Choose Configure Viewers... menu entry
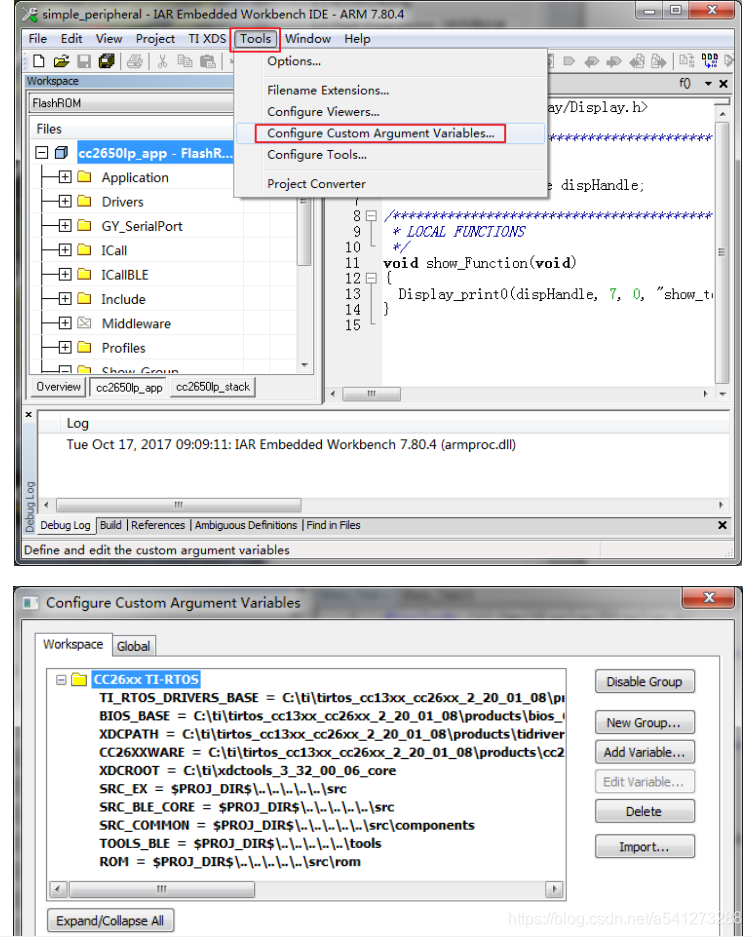The width and height of the screenshot is (752, 937). [323, 112]
